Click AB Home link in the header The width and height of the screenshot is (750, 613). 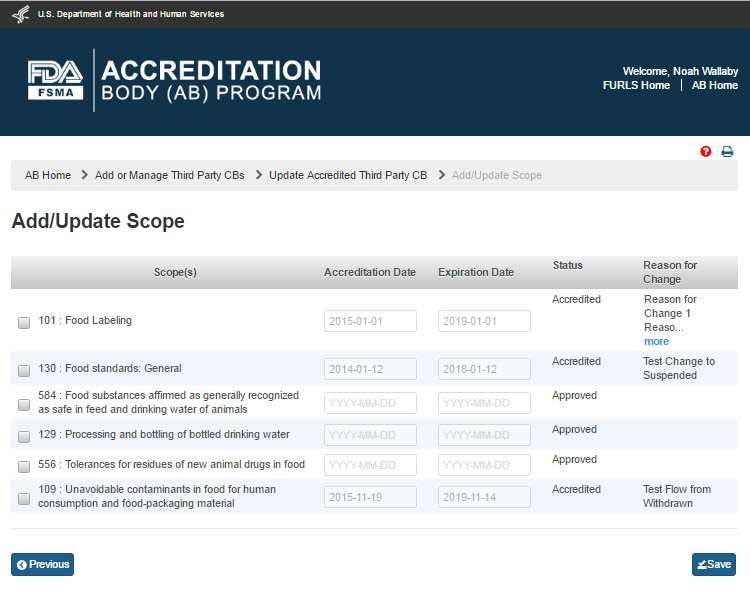point(715,86)
